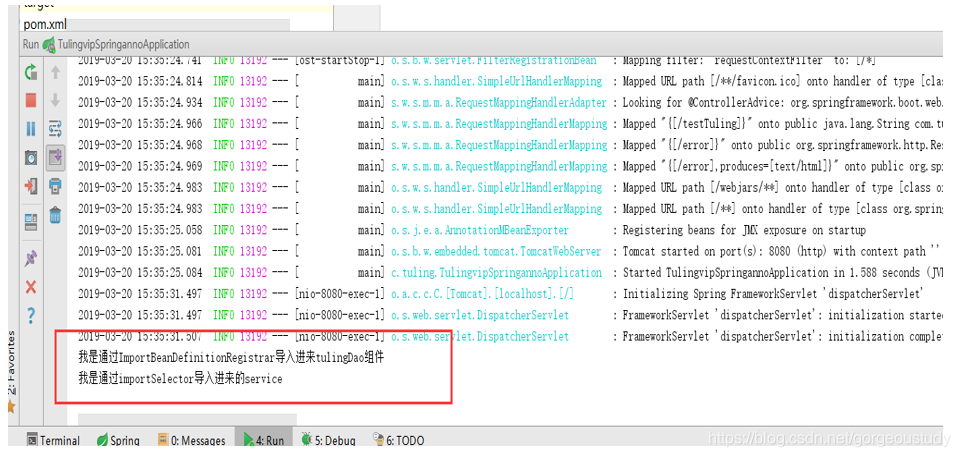960x457 pixels.
Task: Click 'Initializing Spring FrameworkServlet' message
Action: click(x=771, y=294)
